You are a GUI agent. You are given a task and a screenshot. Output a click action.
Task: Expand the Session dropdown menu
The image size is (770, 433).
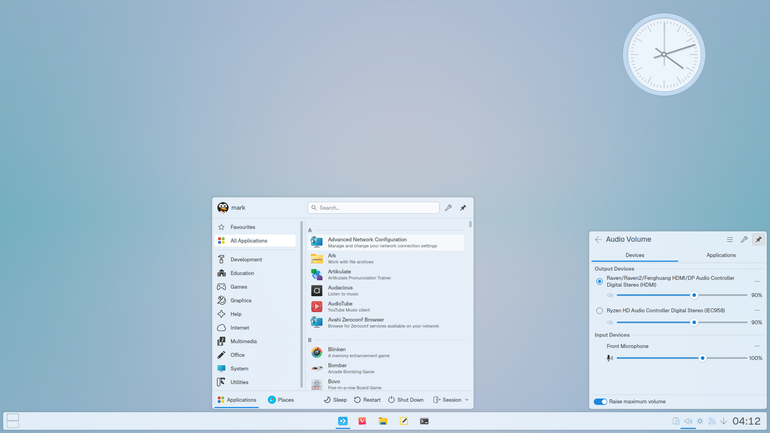451,400
